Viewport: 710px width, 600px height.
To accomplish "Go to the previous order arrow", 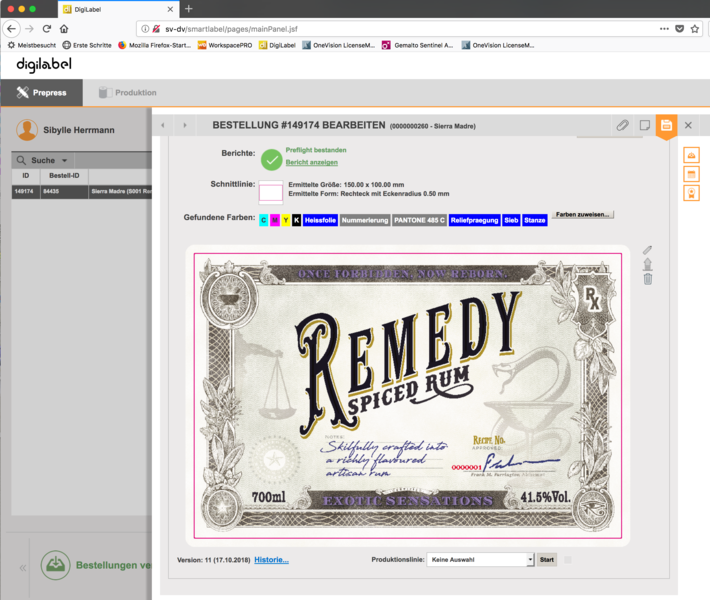I will pos(164,125).
